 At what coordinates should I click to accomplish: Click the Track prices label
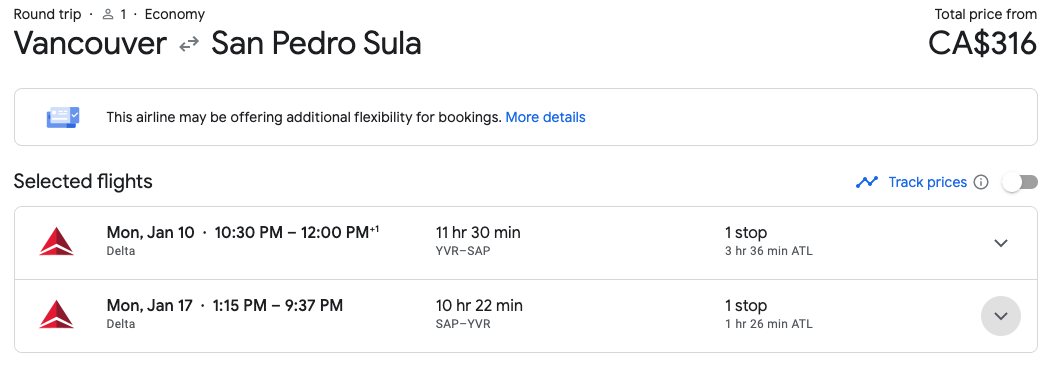(x=927, y=182)
